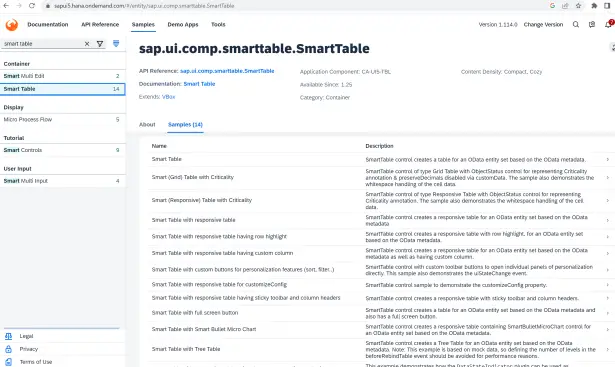Expand the Smart Table sample row arrow
The width and height of the screenshot is (615, 367).
coord(608,159)
